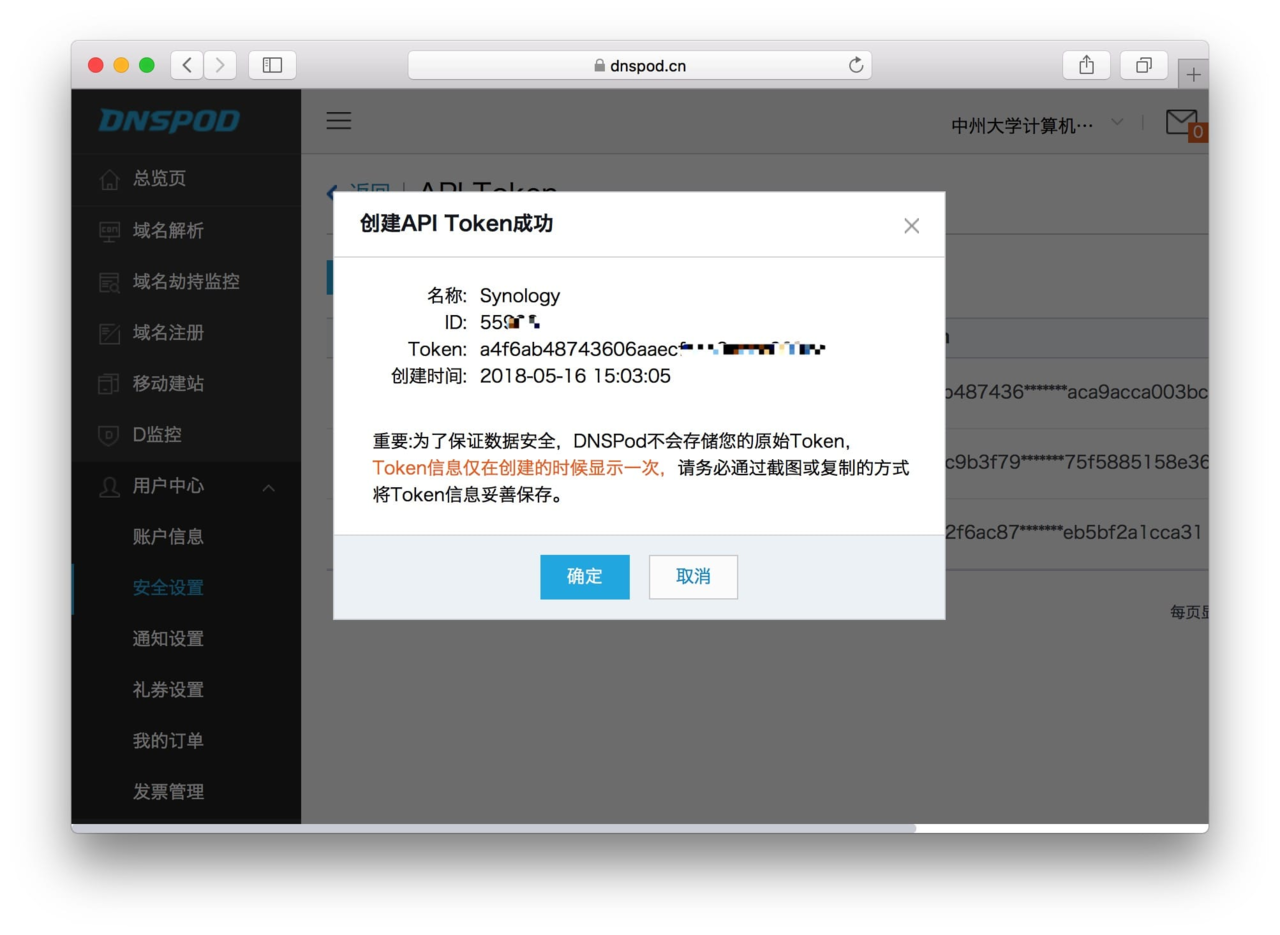Click the 域名注册 edit icon
Viewport: 1280px width, 935px height.
(x=109, y=334)
